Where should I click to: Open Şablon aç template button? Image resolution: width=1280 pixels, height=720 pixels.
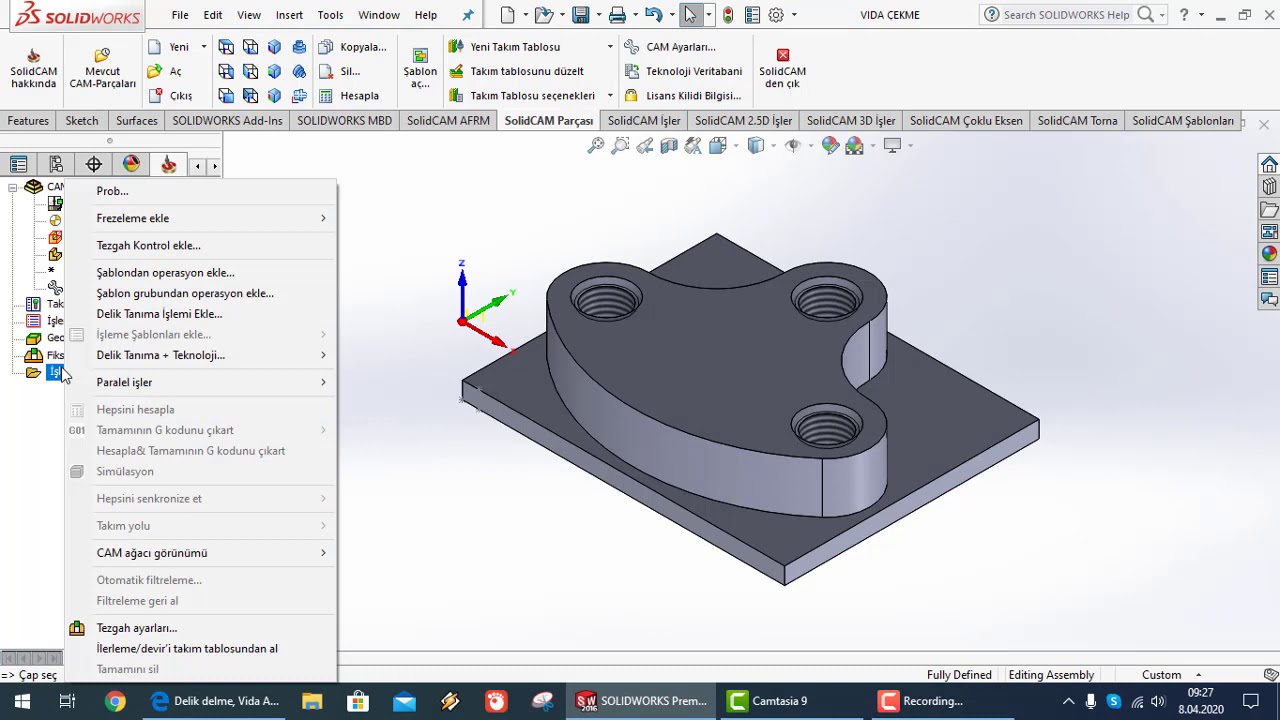click(x=420, y=69)
